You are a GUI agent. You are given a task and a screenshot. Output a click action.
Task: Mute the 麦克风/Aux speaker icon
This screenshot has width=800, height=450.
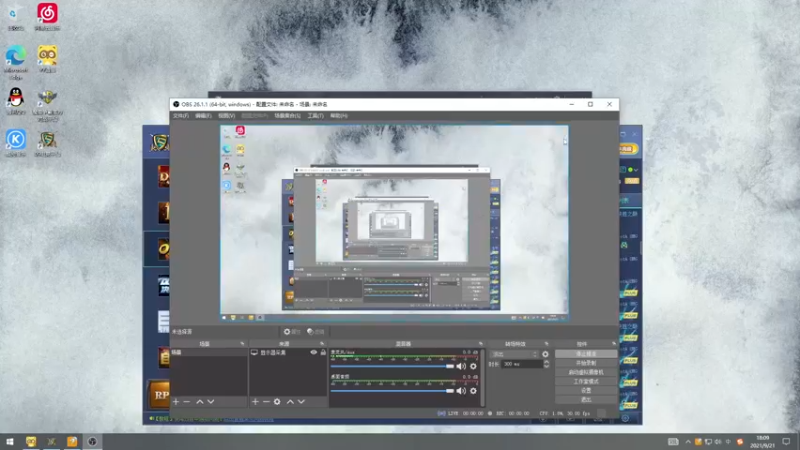(x=461, y=366)
